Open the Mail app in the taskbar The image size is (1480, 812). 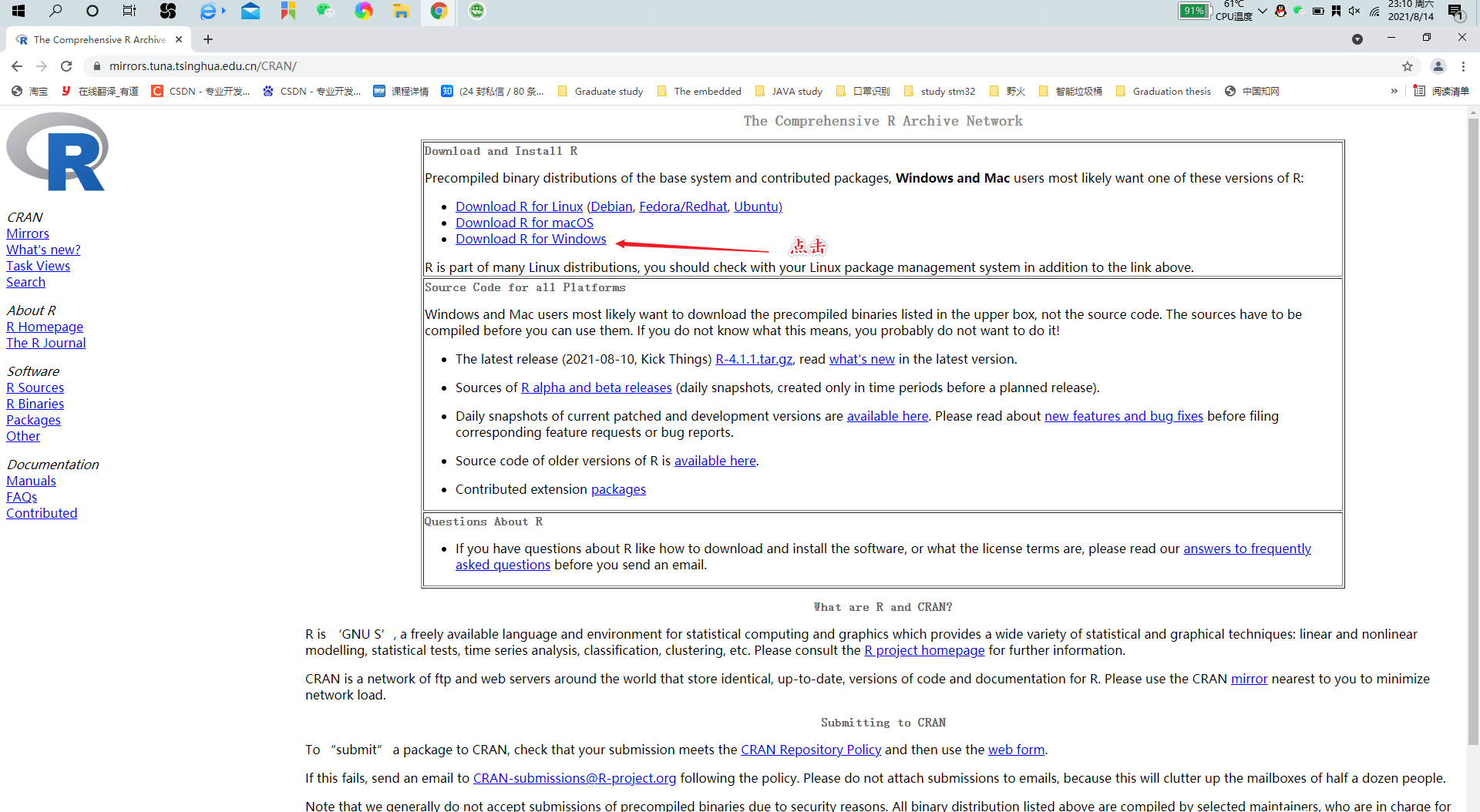pyautogui.click(x=251, y=11)
